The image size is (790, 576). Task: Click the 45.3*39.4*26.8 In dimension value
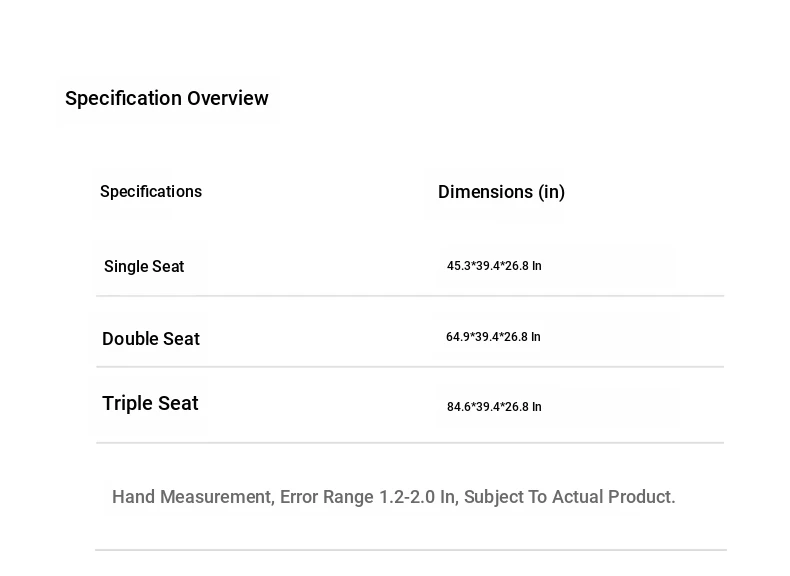pos(494,267)
